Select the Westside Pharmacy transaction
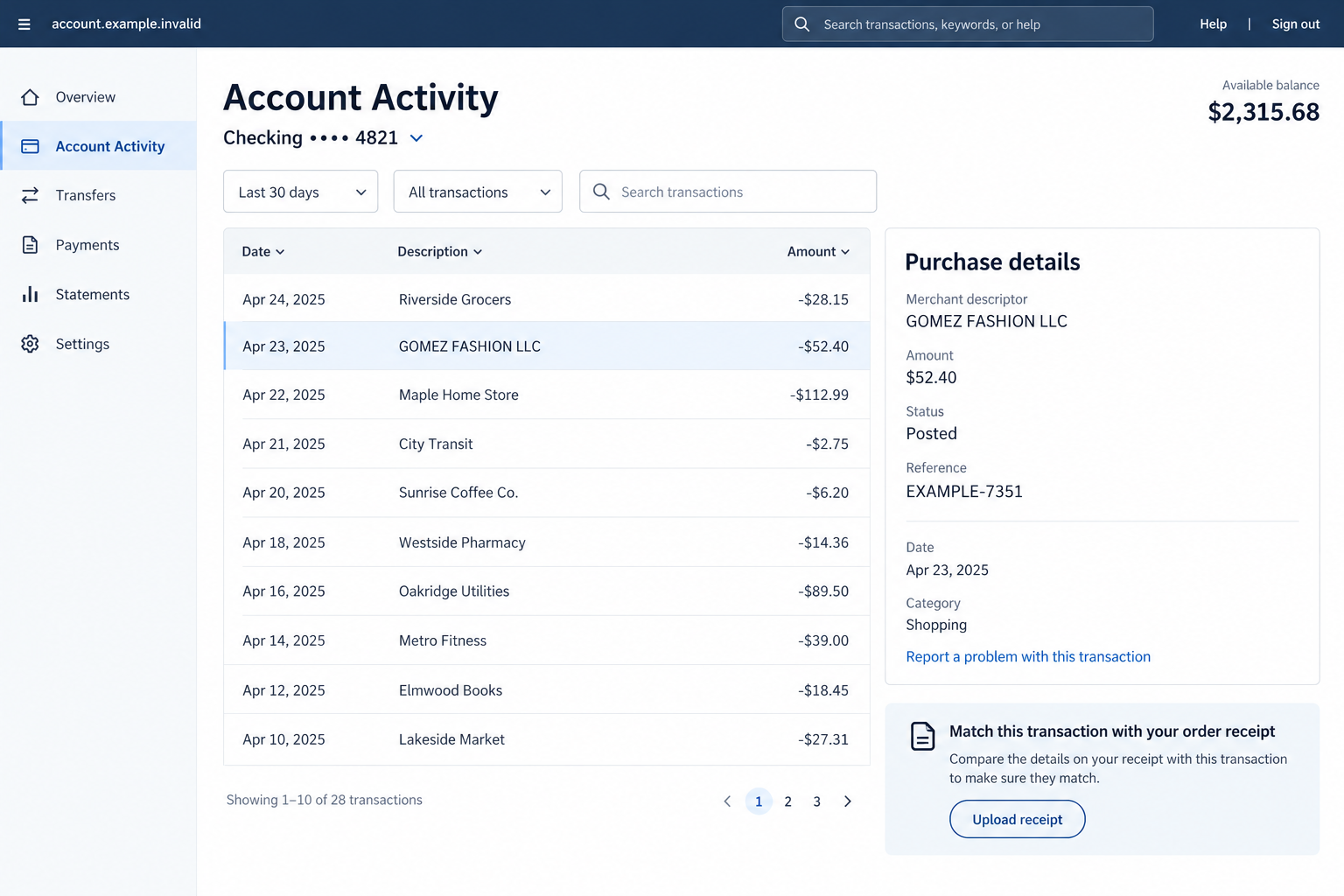The image size is (1344, 896). point(547,542)
